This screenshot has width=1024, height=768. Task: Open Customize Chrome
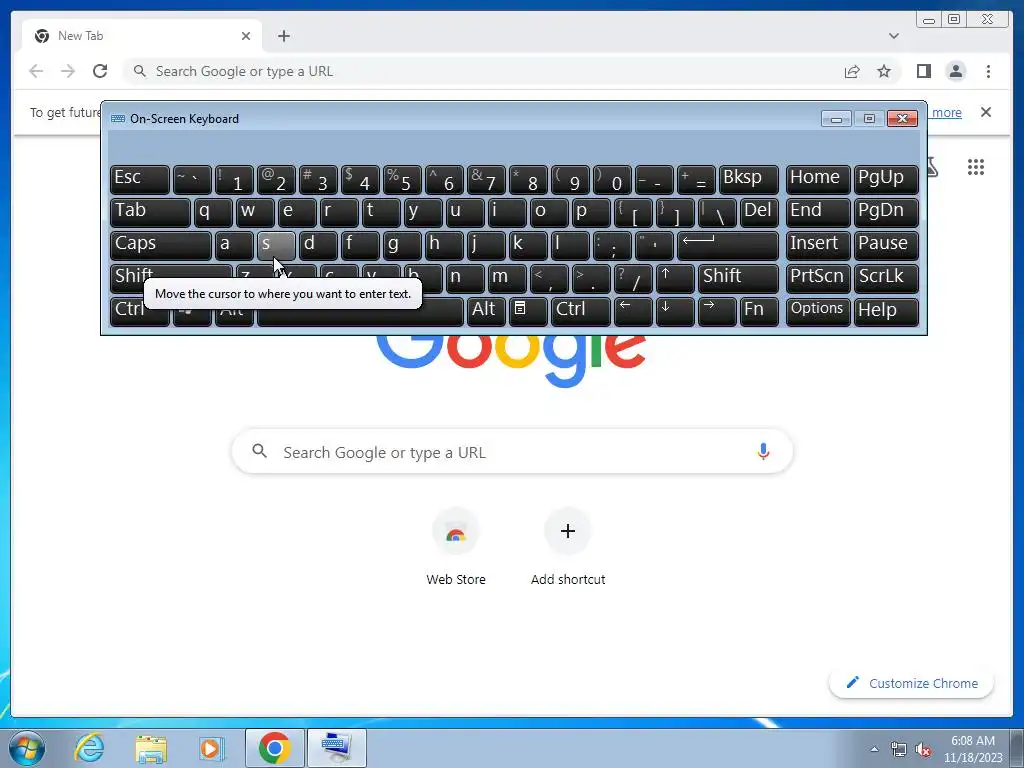[912, 683]
